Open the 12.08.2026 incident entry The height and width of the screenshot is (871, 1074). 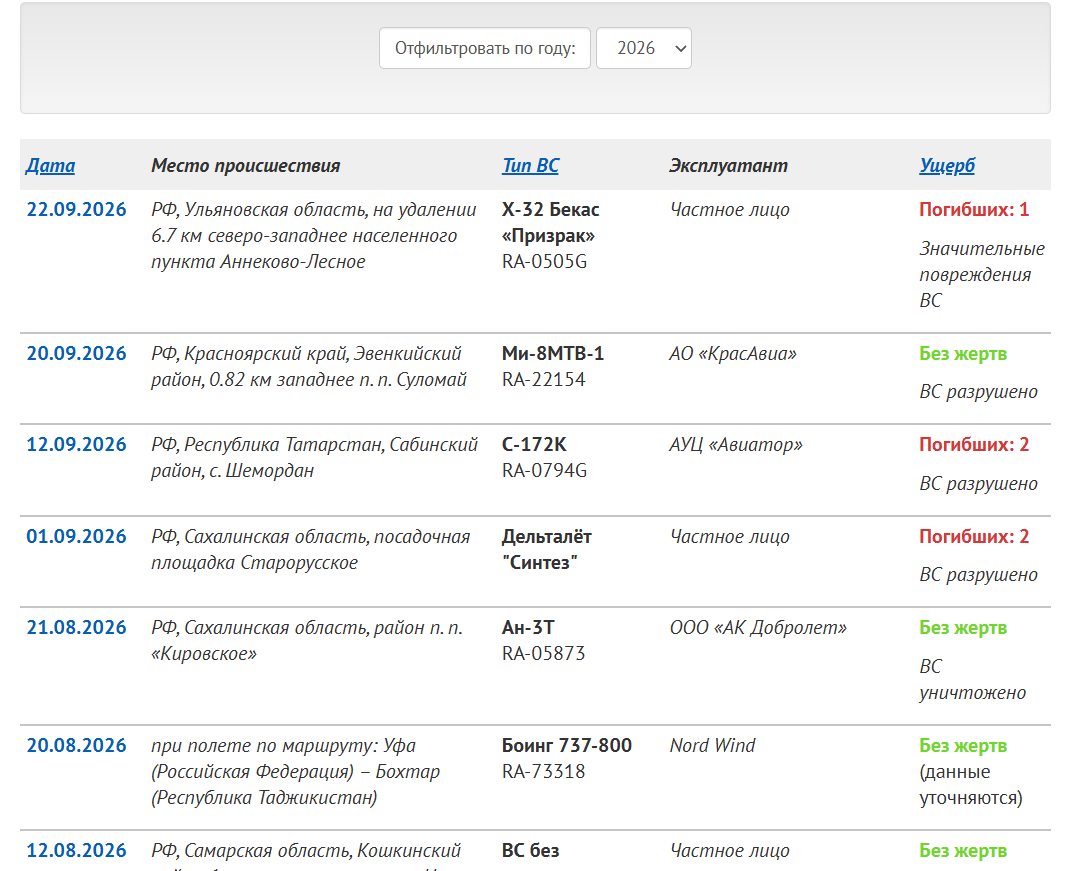(x=76, y=850)
